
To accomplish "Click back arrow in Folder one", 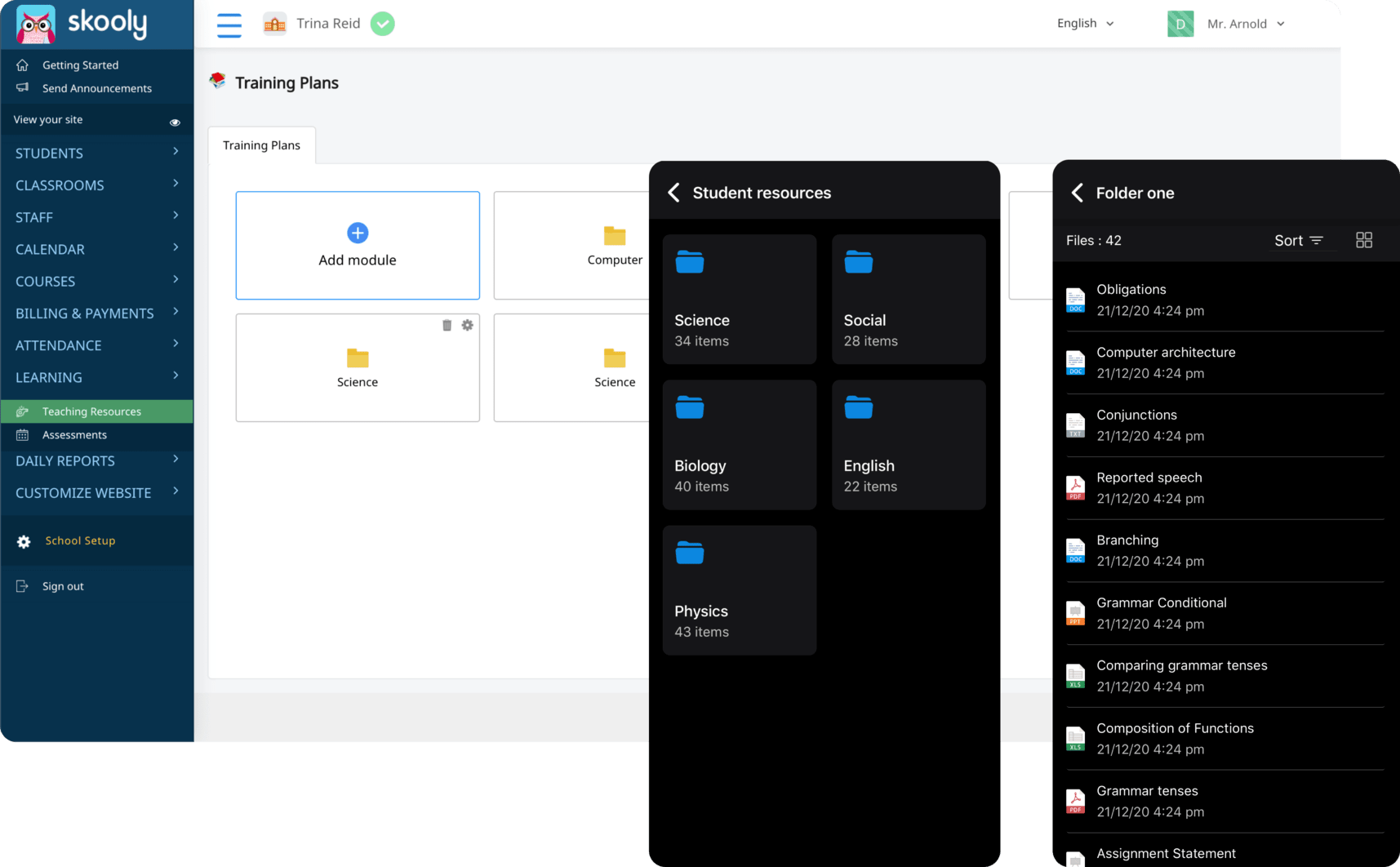I will click(1077, 193).
